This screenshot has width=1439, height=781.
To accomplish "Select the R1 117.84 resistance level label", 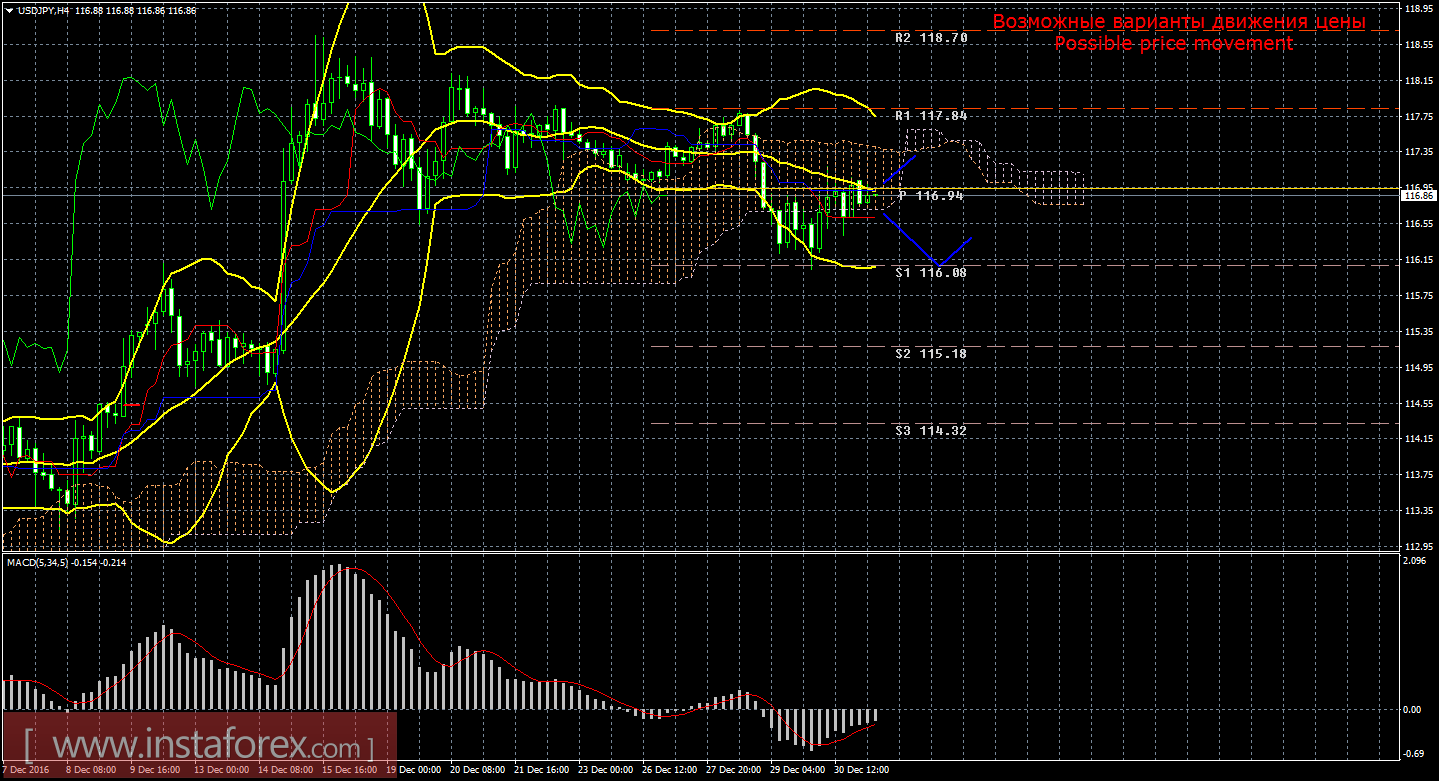I will (x=931, y=116).
